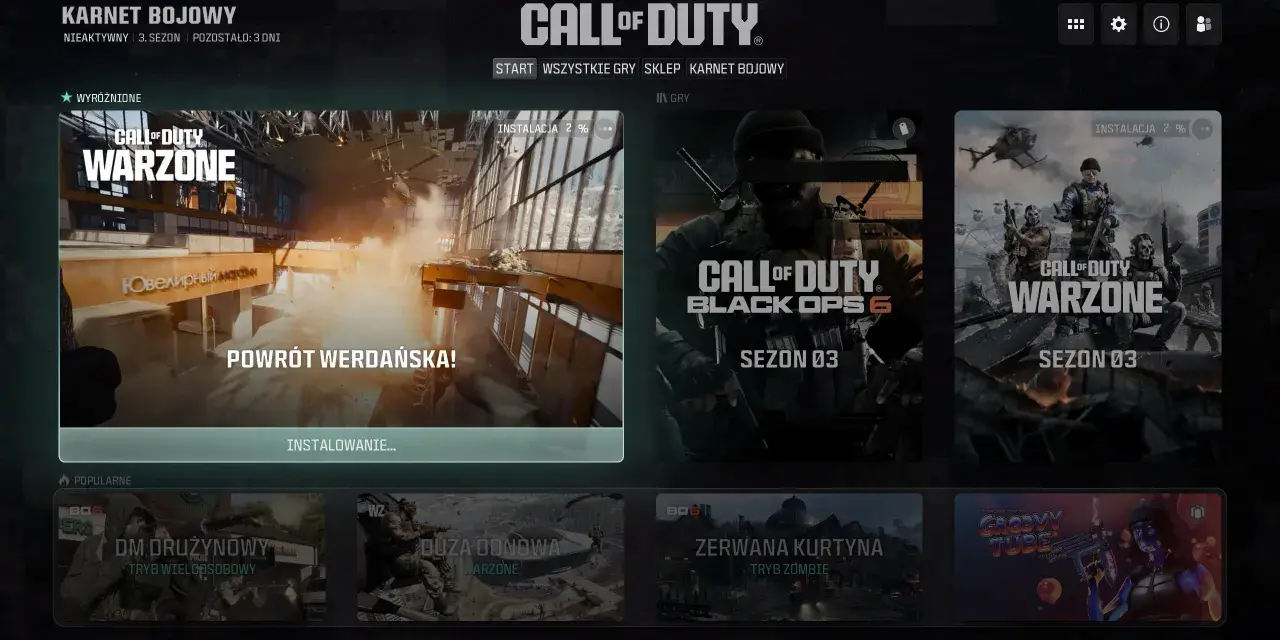Open the SKLEP tab
This screenshot has width=1280, height=640.
(x=662, y=68)
